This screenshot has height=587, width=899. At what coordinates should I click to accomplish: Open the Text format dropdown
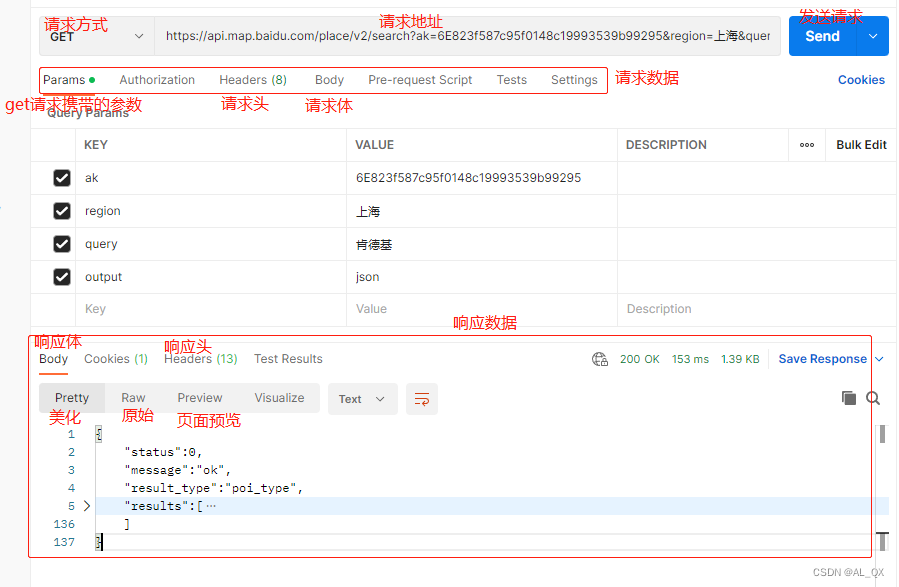coord(362,399)
